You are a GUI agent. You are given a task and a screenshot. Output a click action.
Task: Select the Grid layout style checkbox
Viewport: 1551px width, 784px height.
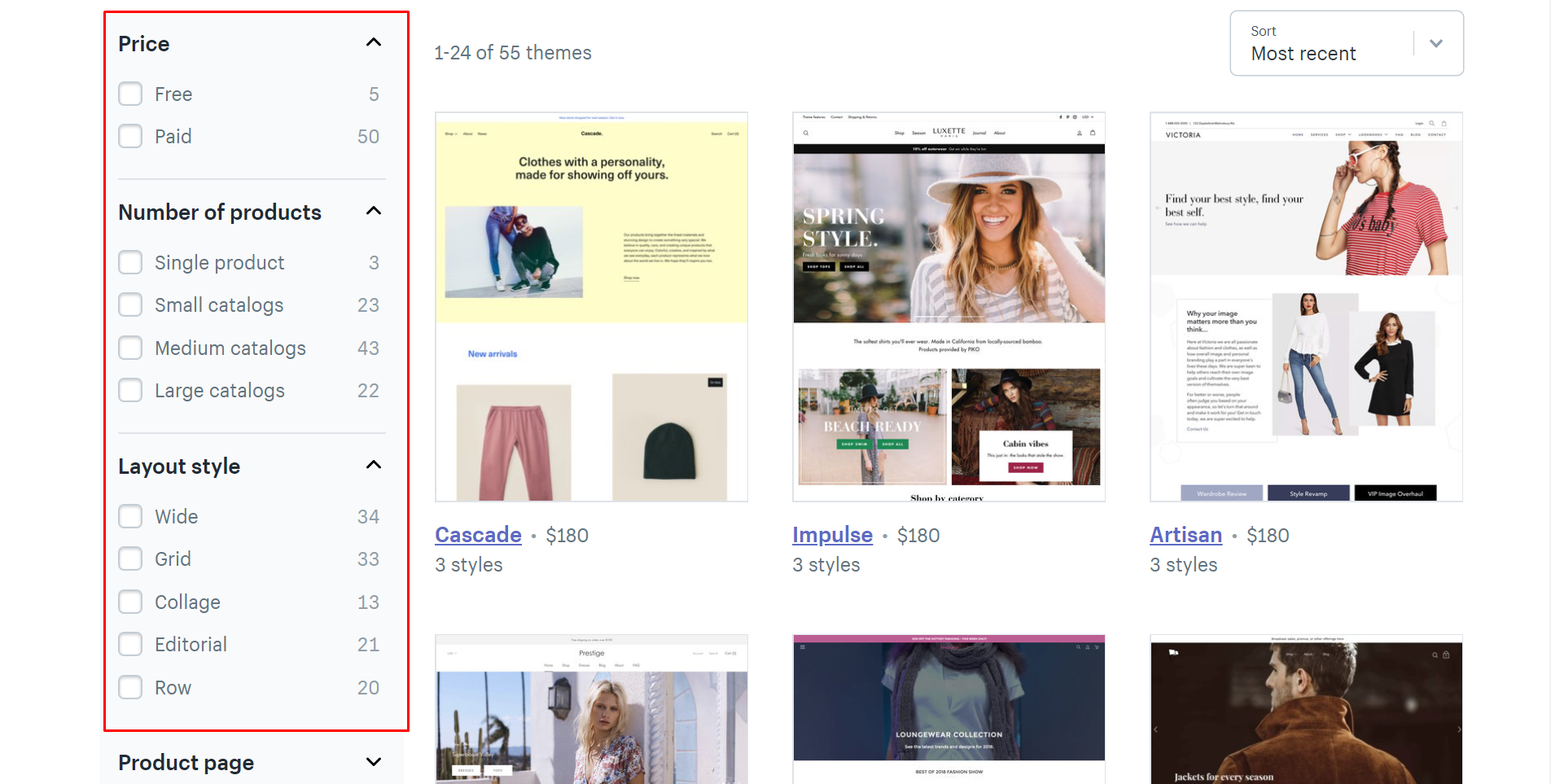(130, 558)
